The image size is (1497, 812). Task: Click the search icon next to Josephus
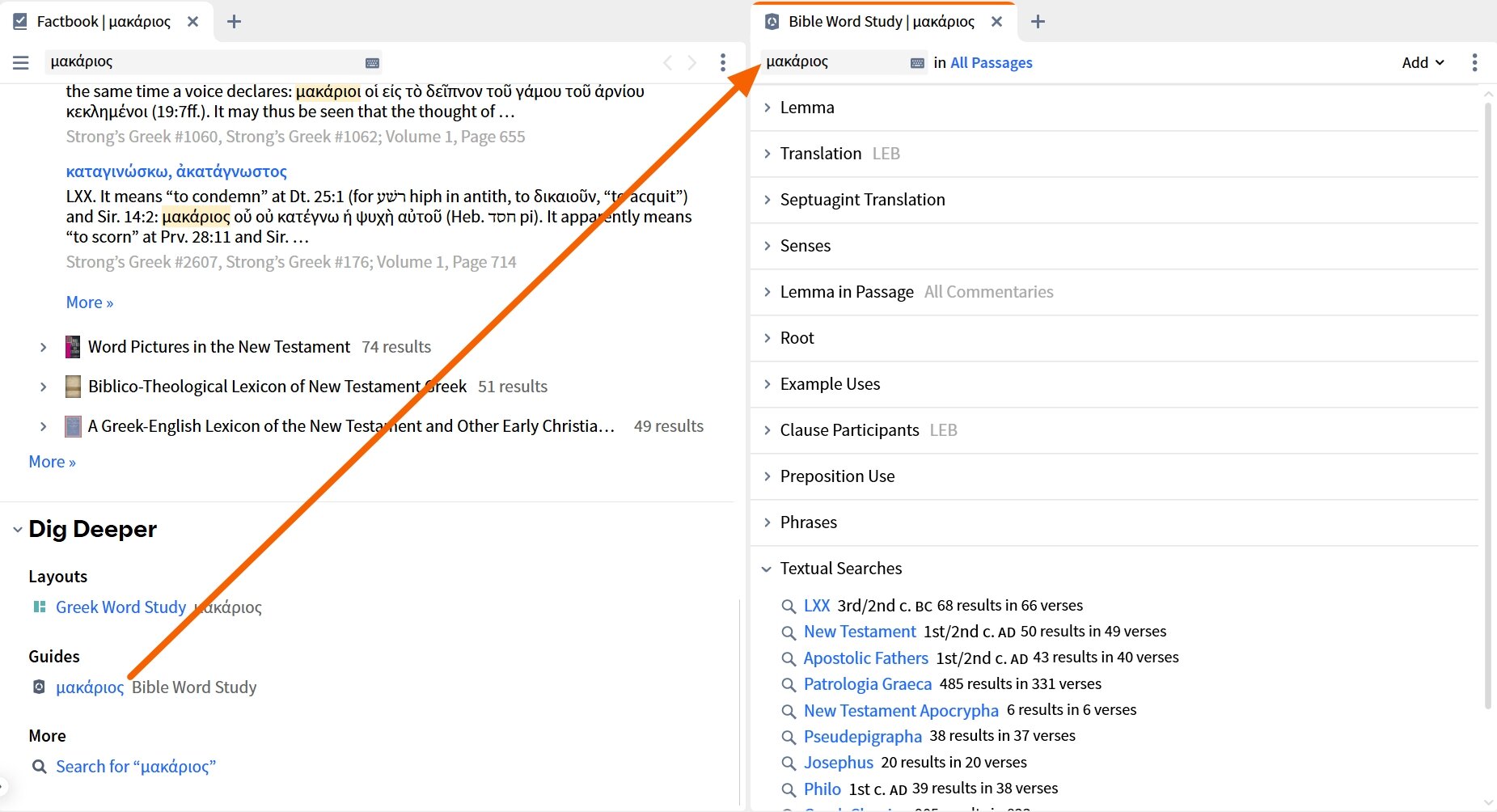(x=789, y=763)
